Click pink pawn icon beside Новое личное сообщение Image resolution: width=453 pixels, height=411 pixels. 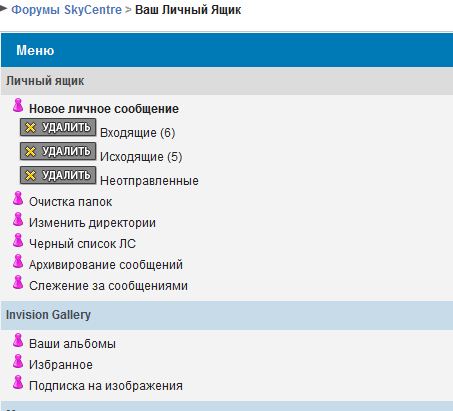tap(18, 105)
